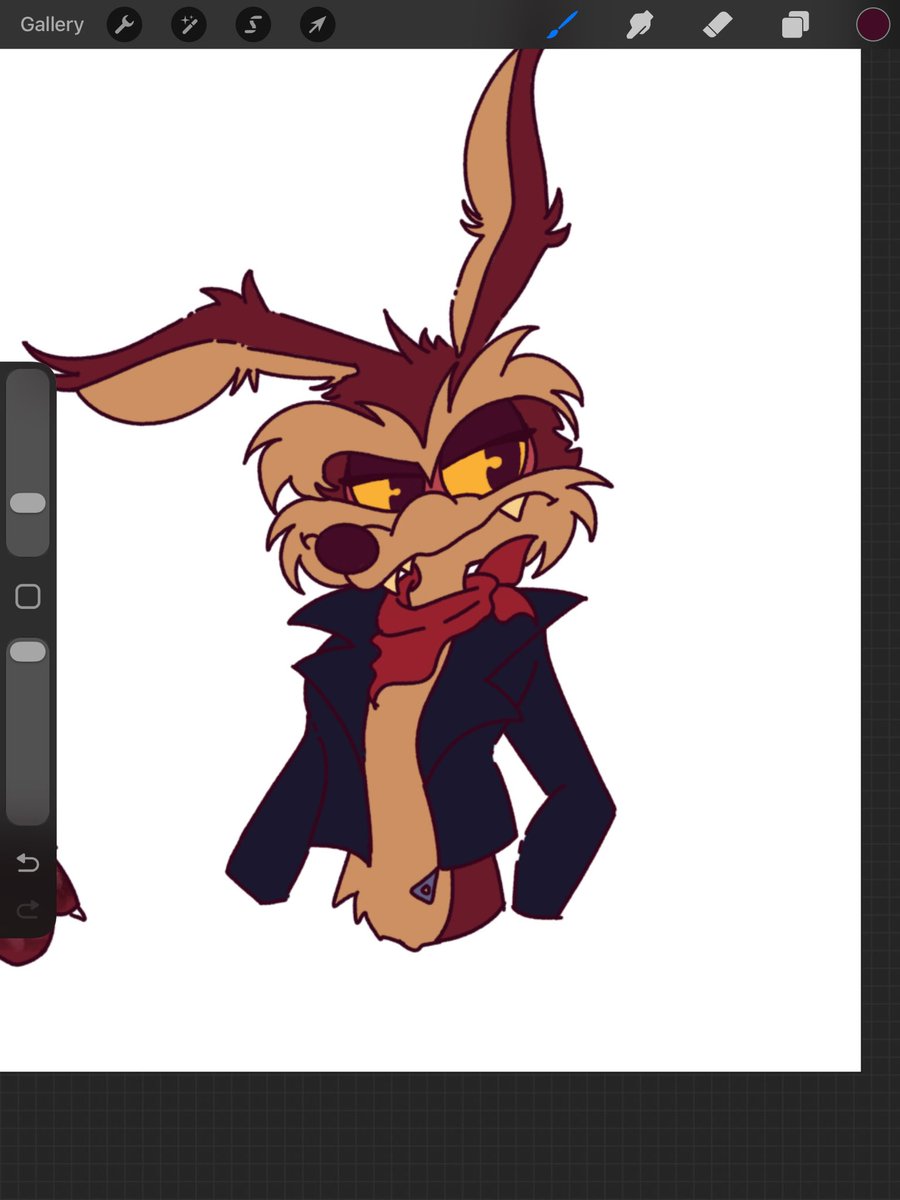Screen dimensions: 900x1200
Task: Open the Actions wrench menu
Action: 125,24
